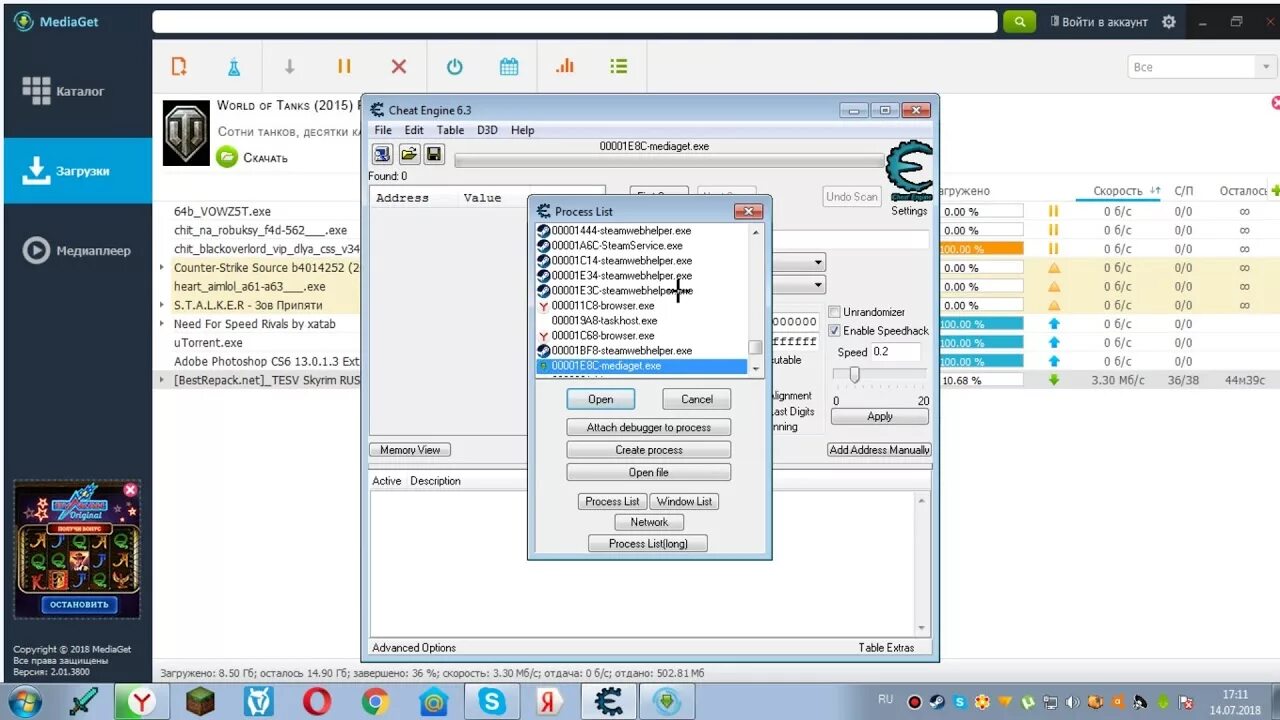Image resolution: width=1280 pixels, height=720 pixels.
Task: Enable the Unrandomizer checkbox
Action: pyautogui.click(x=835, y=312)
